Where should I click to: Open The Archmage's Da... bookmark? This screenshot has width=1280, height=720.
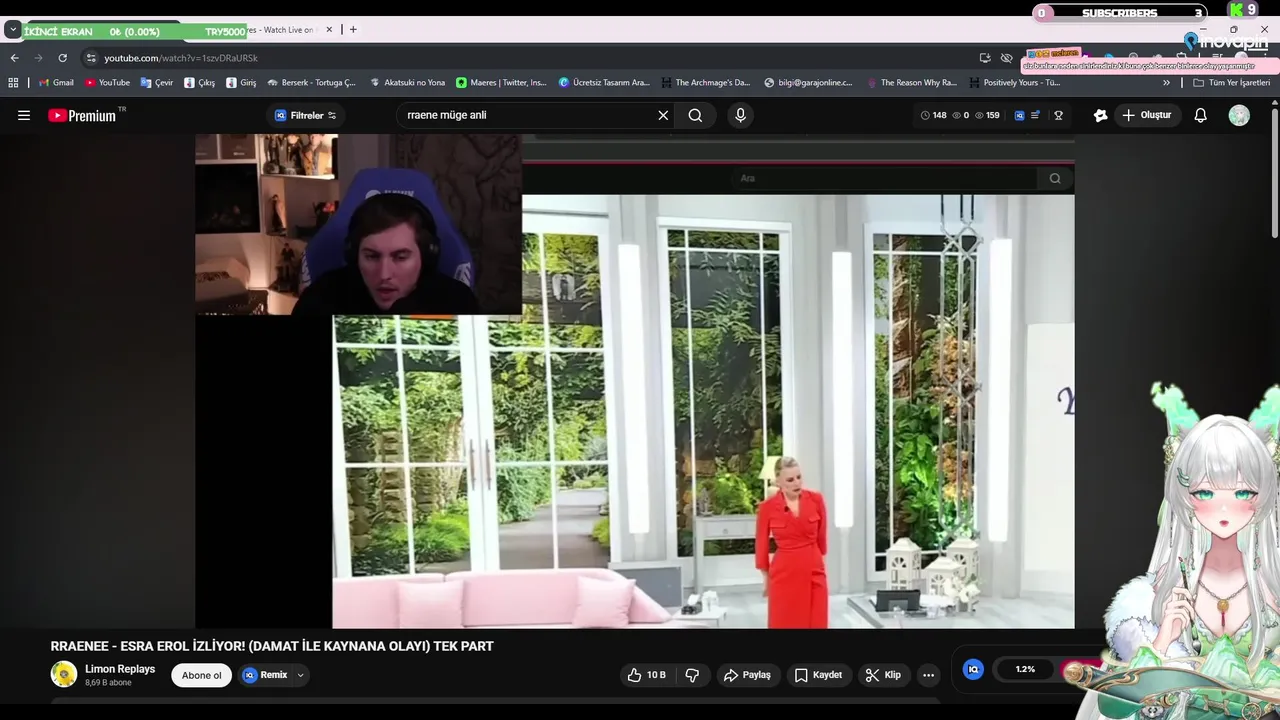tap(706, 83)
